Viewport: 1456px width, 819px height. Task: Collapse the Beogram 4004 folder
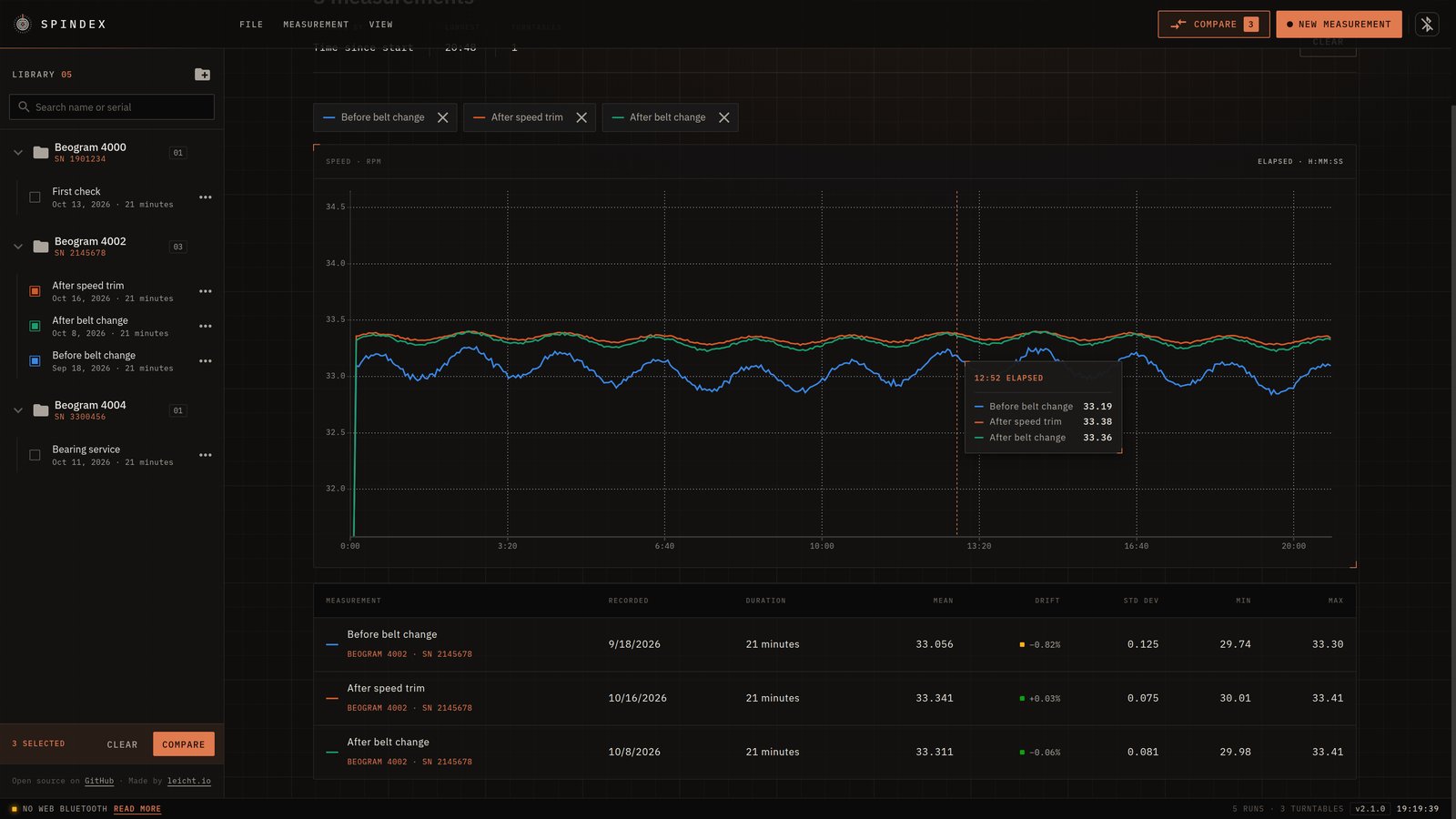(x=17, y=410)
